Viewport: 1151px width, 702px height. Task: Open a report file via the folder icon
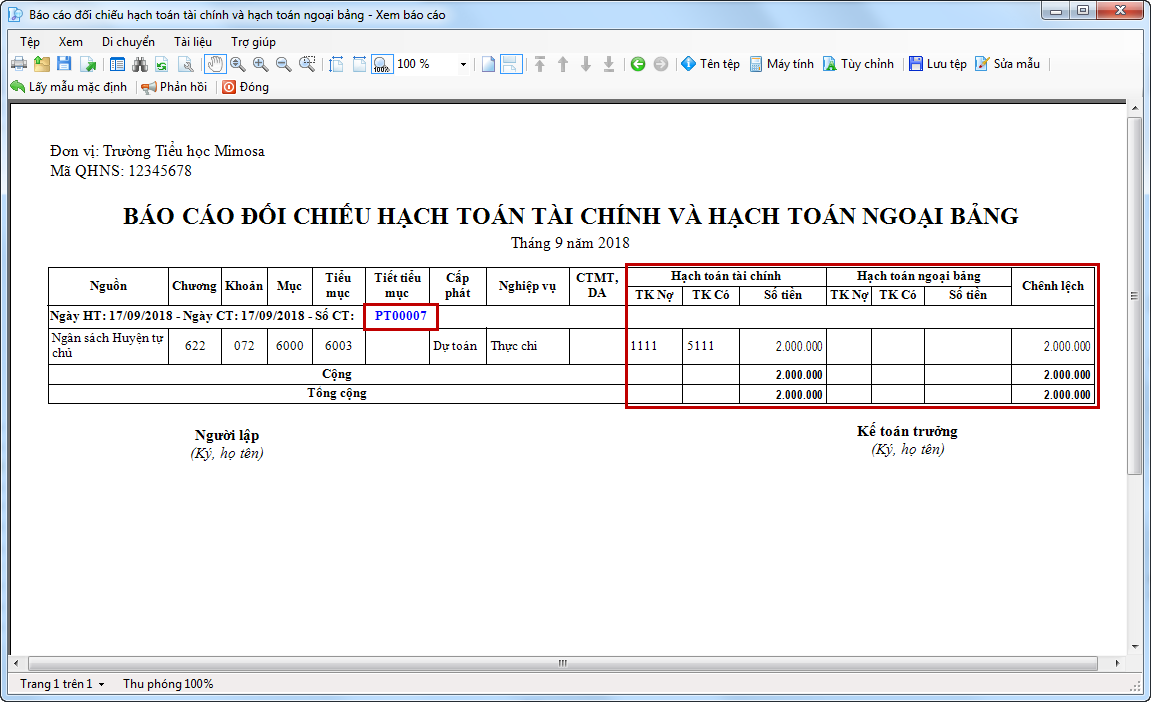[42, 64]
